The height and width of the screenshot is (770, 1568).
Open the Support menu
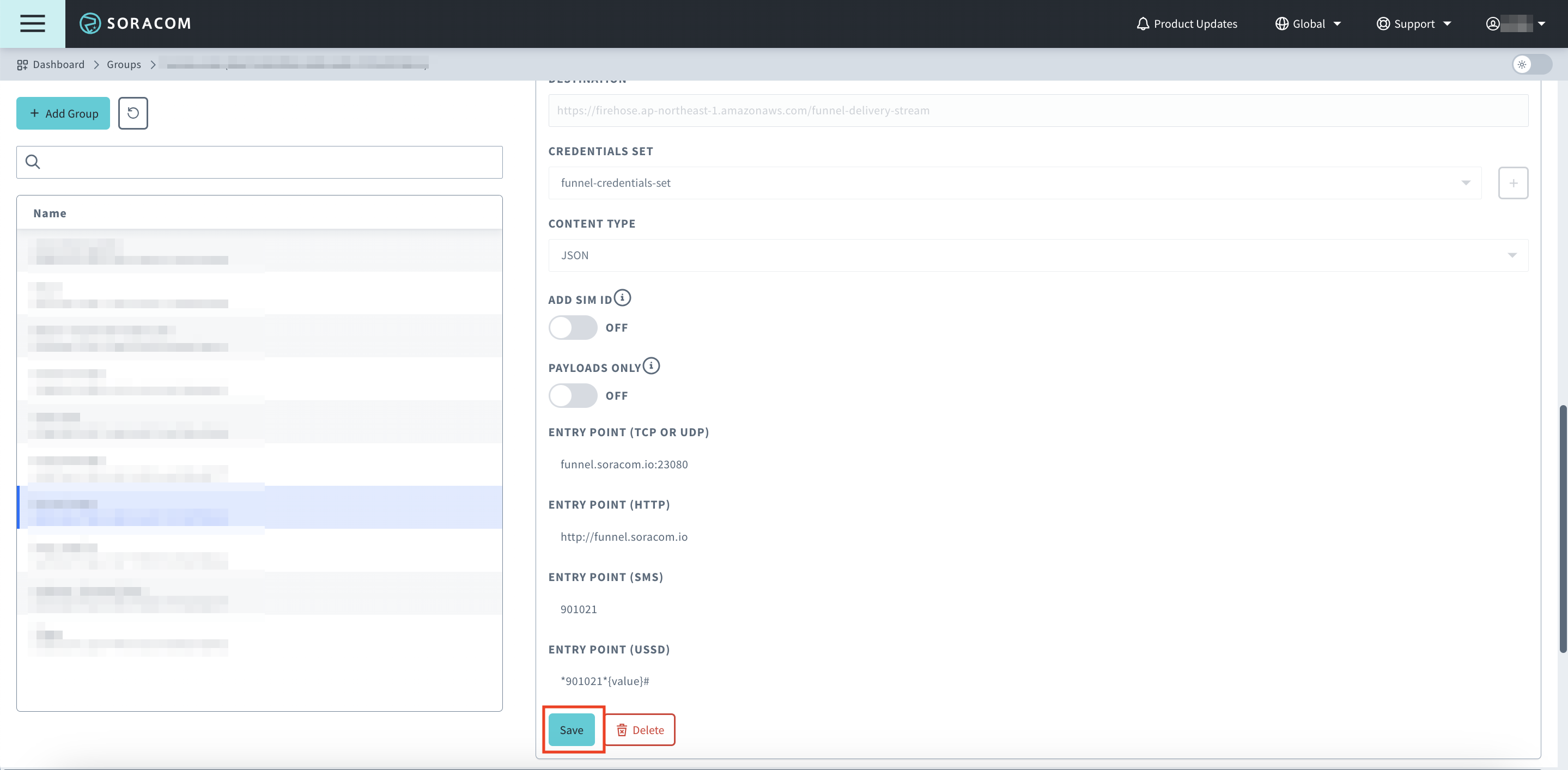pos(1413,24)
